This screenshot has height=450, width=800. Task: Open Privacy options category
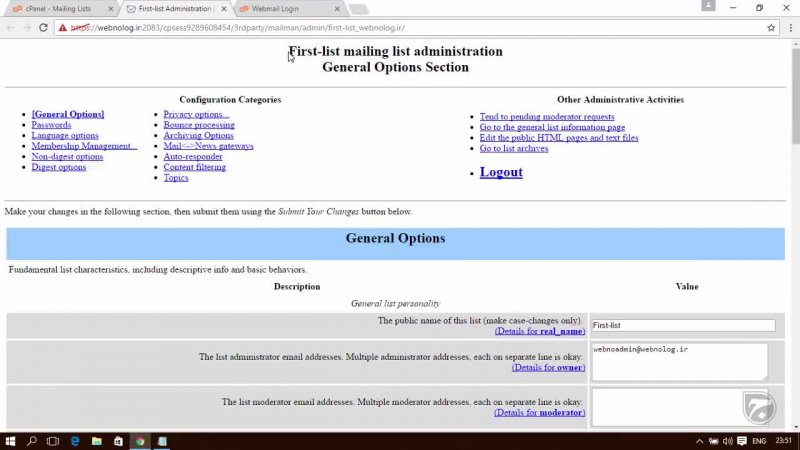pos(196,114)
